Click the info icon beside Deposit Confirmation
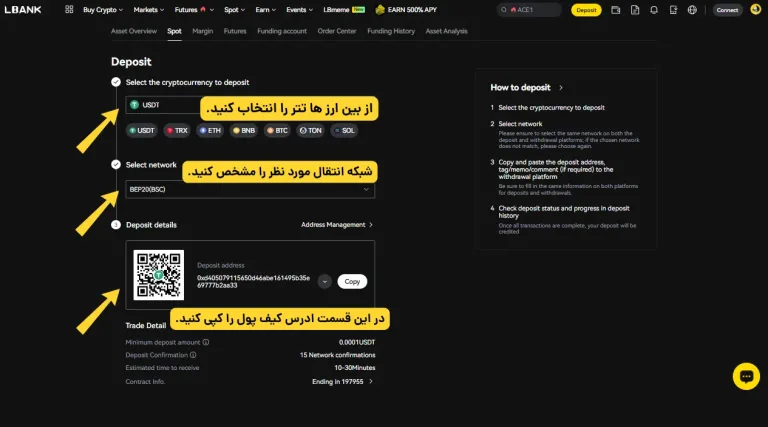768x427 pixels. [193, 355]
